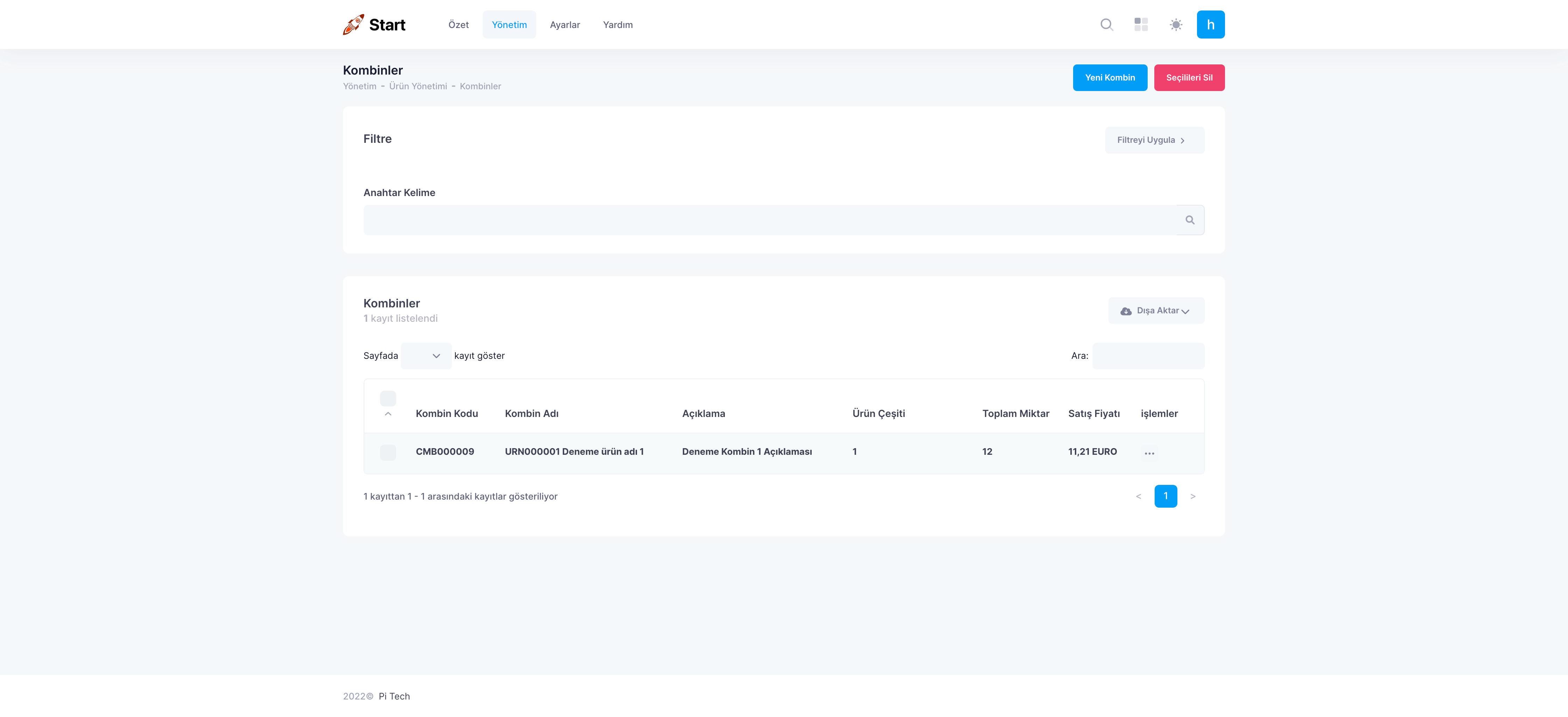1568x717 pixels.
Task: Click the Ürün Yönetimi breadcrumb link
Action: click(418, 86)
